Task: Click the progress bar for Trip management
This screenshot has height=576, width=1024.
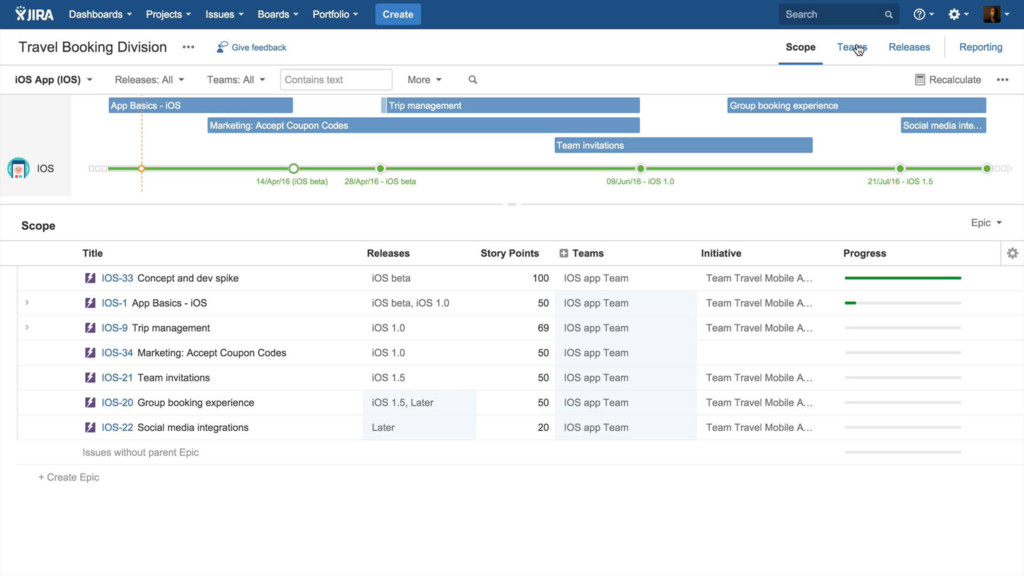Action: tap(903, 328)
